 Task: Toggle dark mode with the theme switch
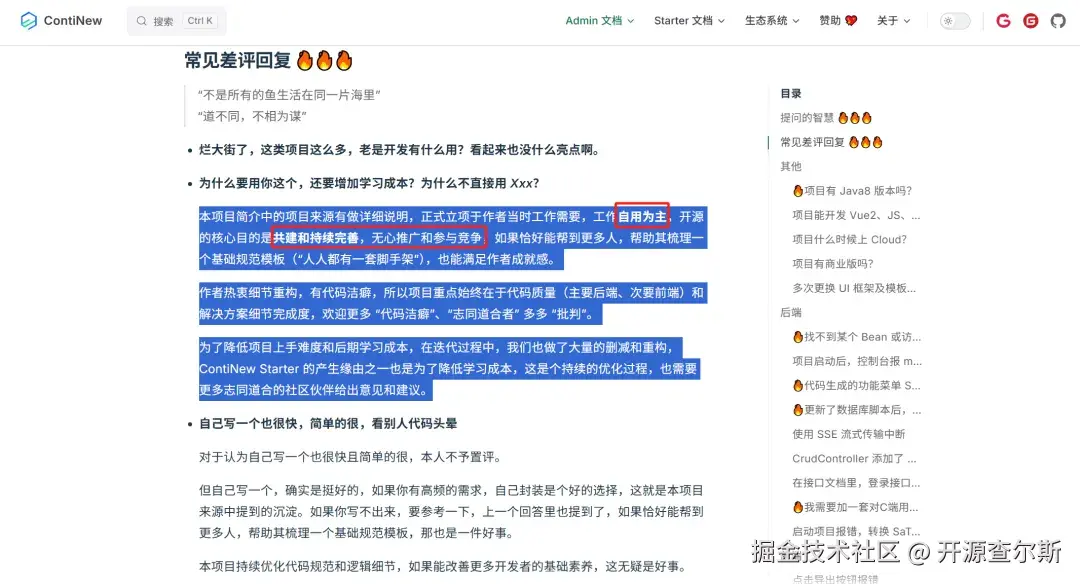coord(954,19)
